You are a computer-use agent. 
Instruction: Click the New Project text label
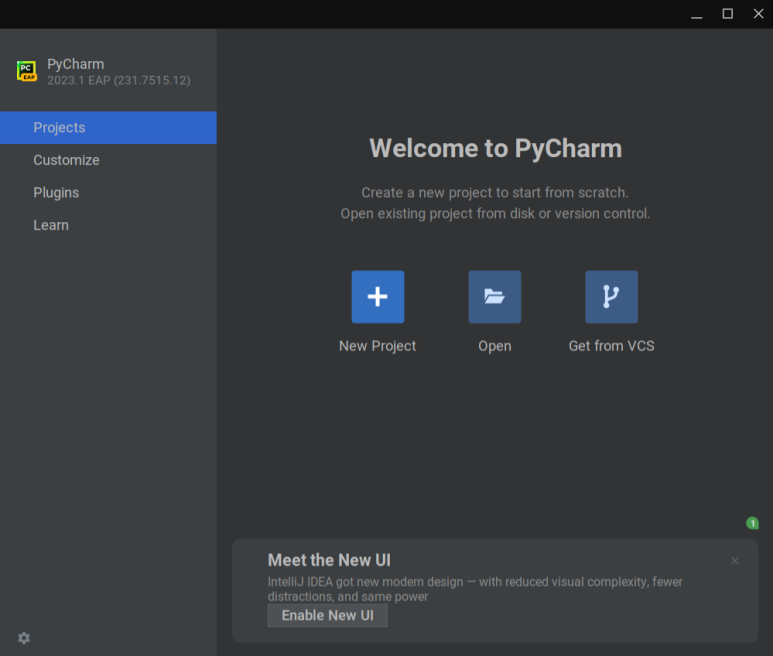click(x=378, y=346)
